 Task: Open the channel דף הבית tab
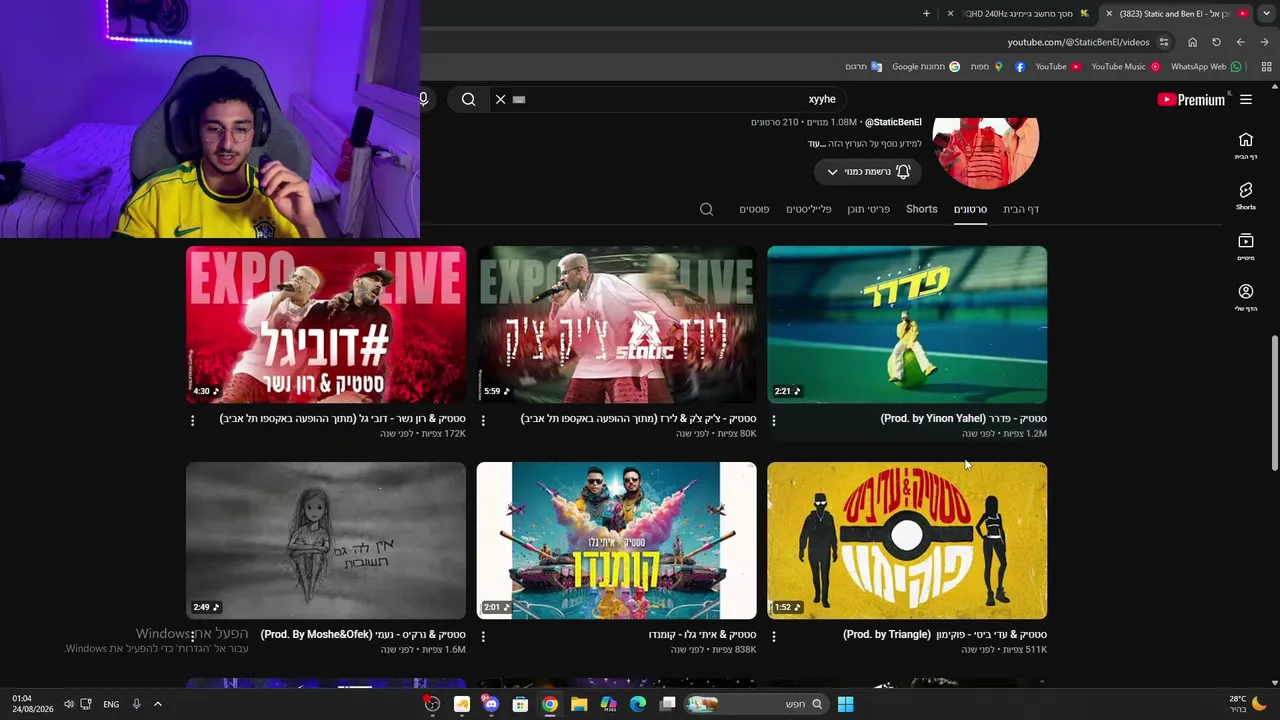[1021, 209]
